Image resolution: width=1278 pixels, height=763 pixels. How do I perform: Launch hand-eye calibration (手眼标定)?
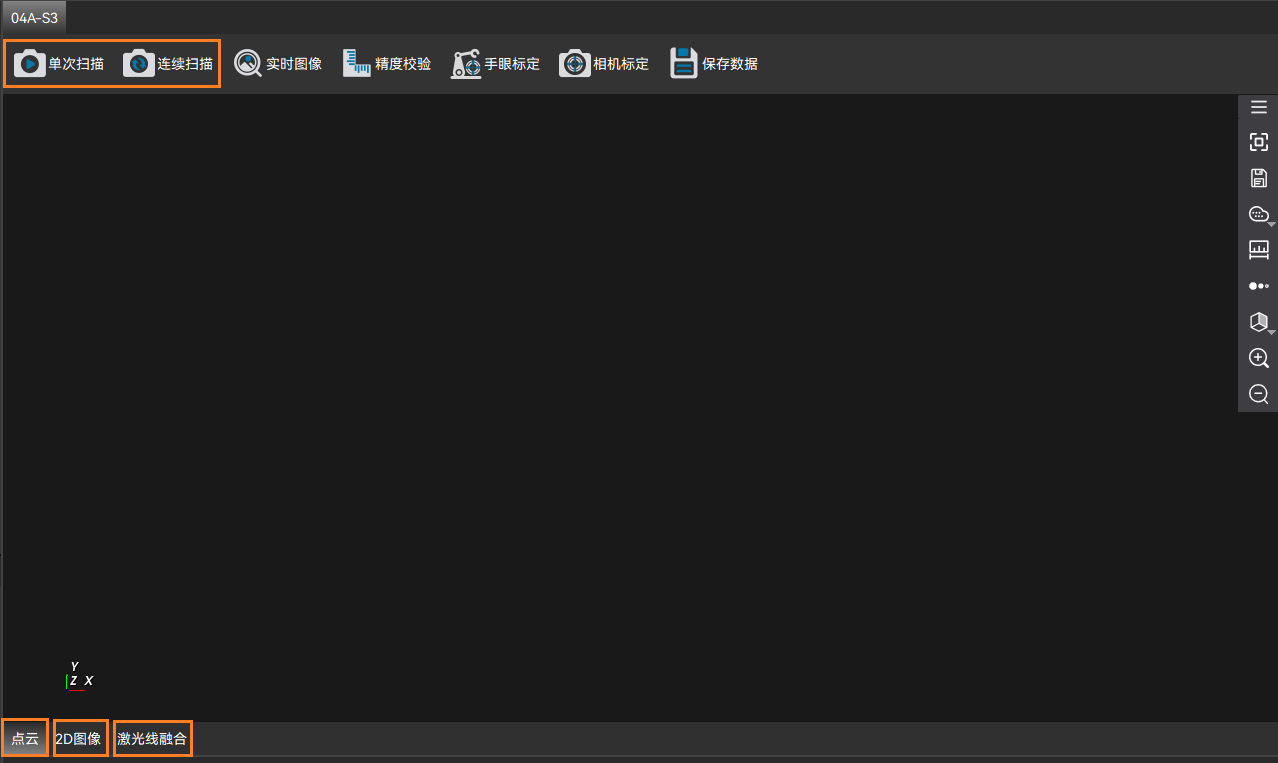click(x=495, y=64)
